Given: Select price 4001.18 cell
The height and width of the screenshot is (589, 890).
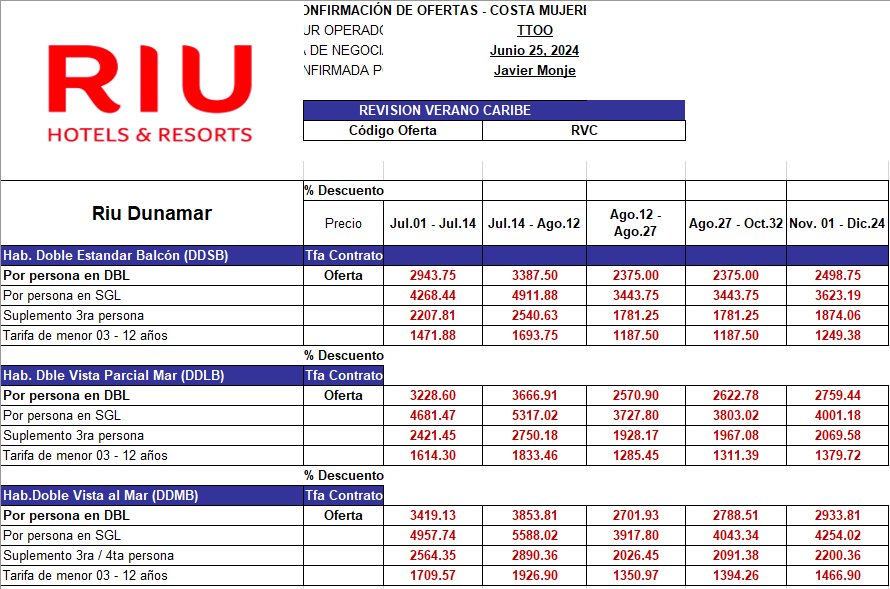Looking at the screenshot, I should tap(837, 415).
